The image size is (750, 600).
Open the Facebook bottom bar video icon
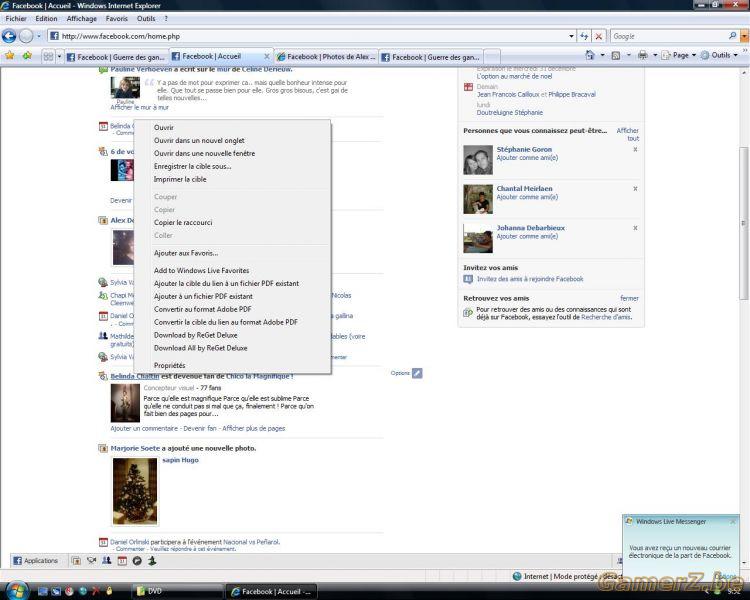pos(91,560)
